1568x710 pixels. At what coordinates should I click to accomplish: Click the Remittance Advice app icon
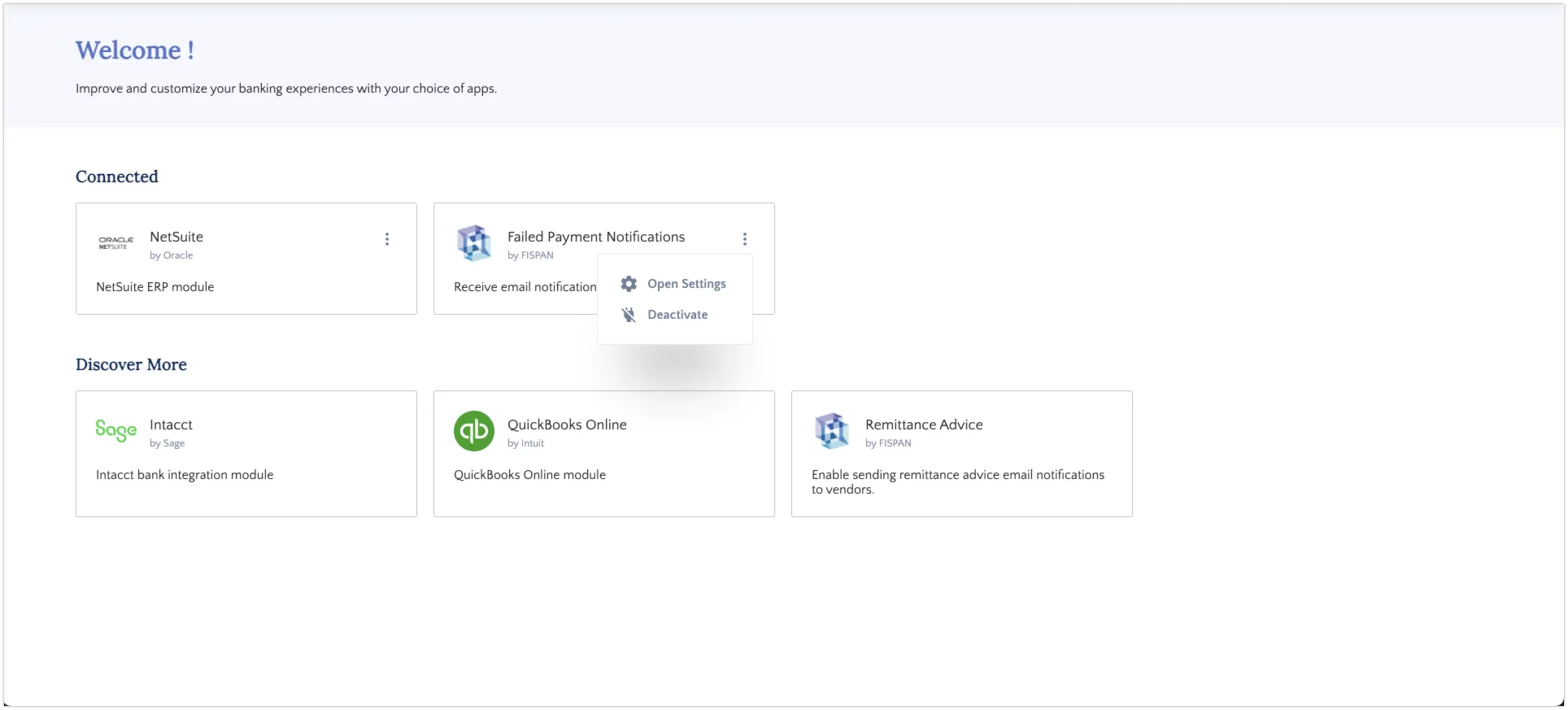pyautogui.click(x=832, y=431)
